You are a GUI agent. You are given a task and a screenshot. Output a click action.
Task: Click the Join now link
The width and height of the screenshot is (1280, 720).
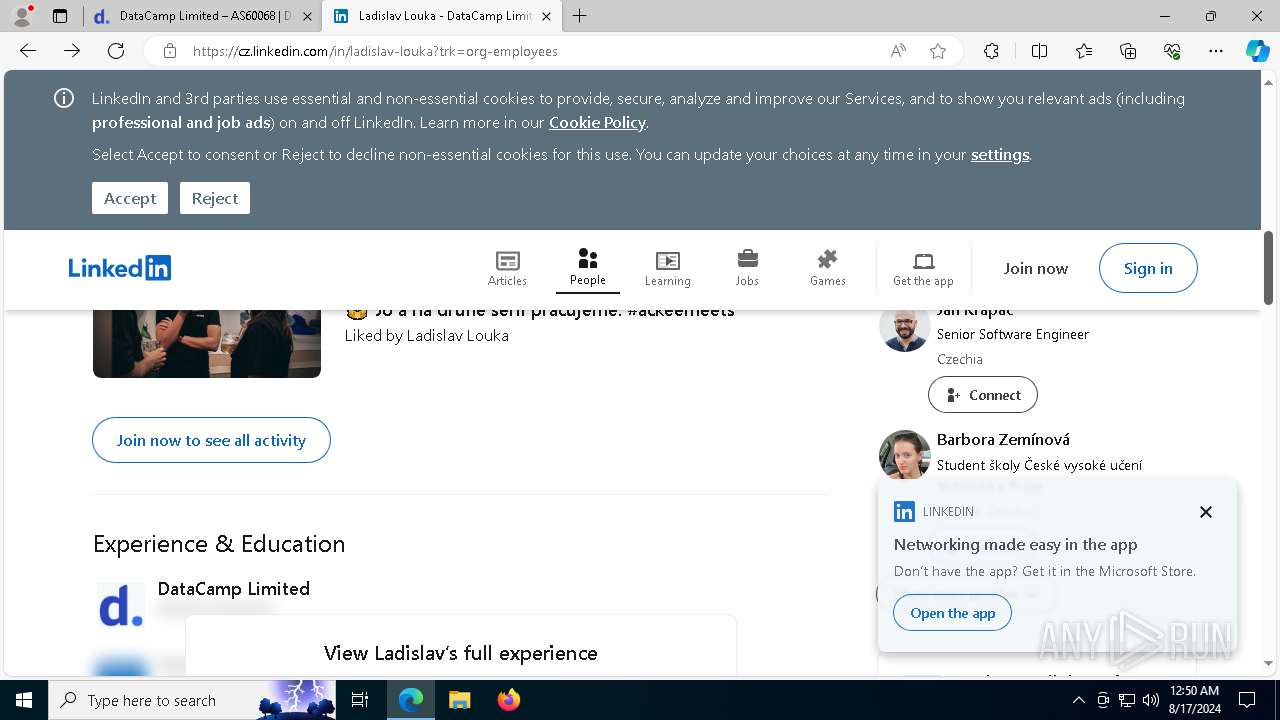point(1036,268)
